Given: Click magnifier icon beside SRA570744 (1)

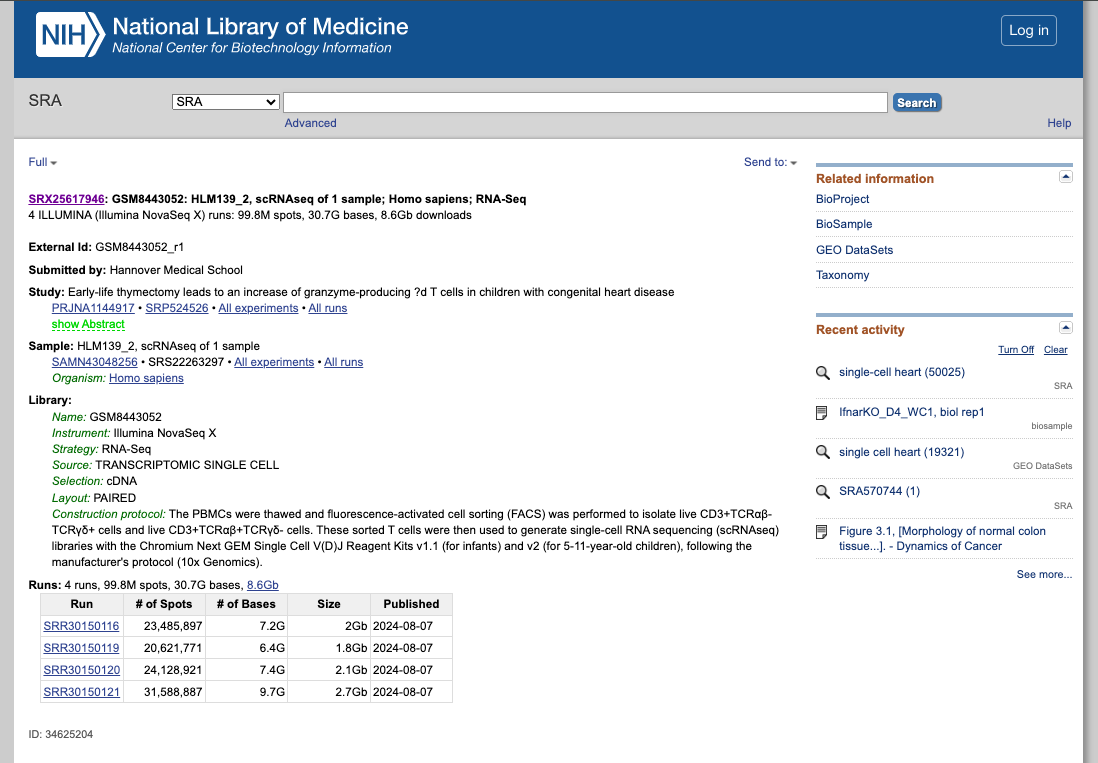Looking at the screenshot, I should point(823,492).
